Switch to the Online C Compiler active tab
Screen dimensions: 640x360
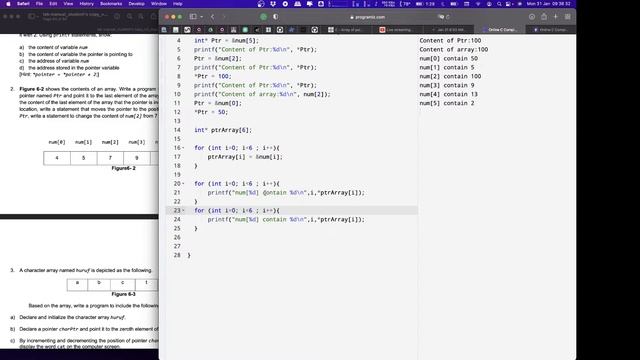click(500, 30)
